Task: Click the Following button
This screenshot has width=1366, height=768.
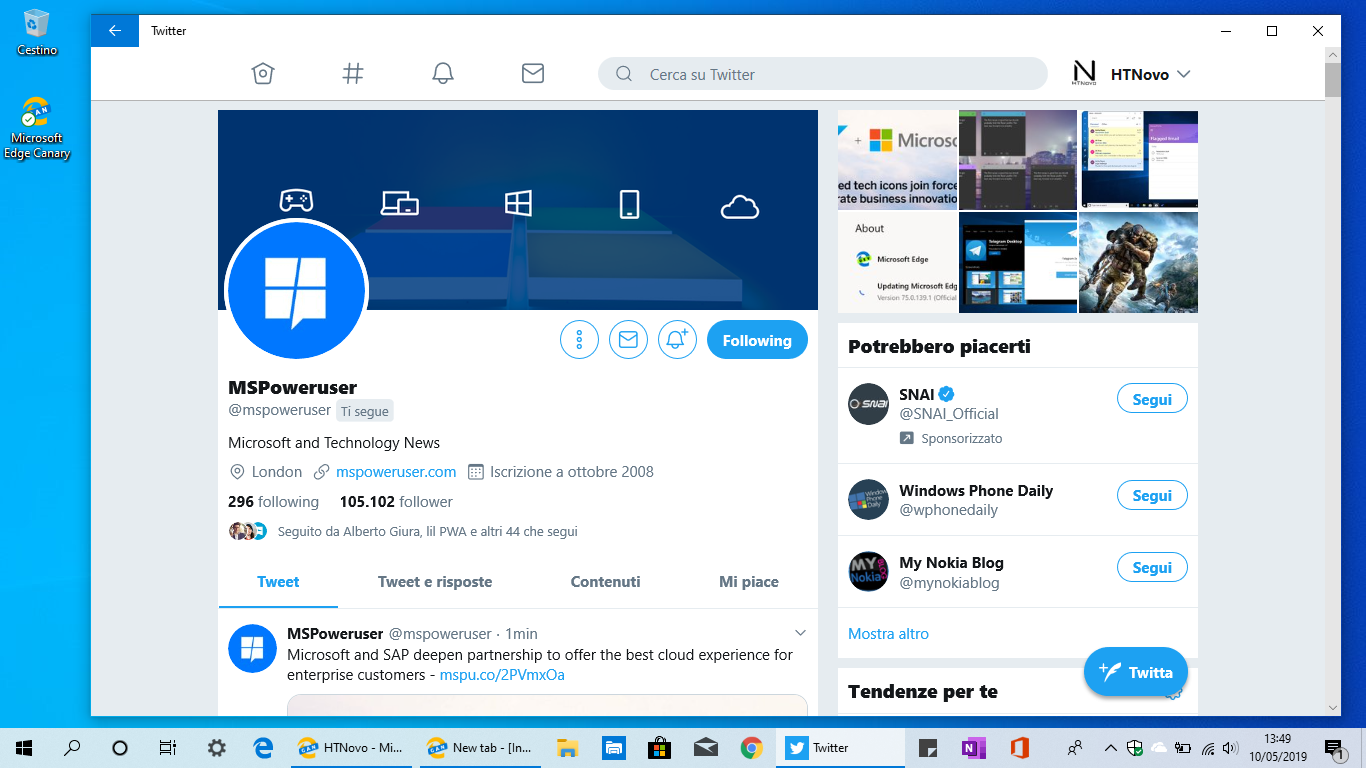Action: [757, 340]
